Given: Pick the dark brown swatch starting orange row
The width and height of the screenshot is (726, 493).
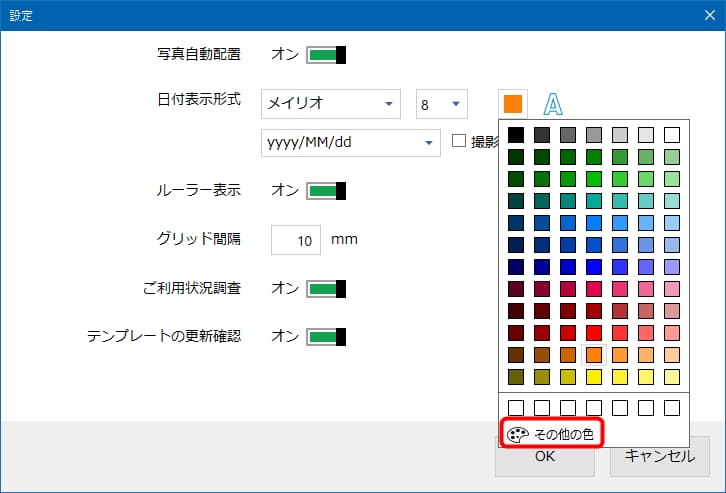Looking at the screenshot, I should point(516,355).
